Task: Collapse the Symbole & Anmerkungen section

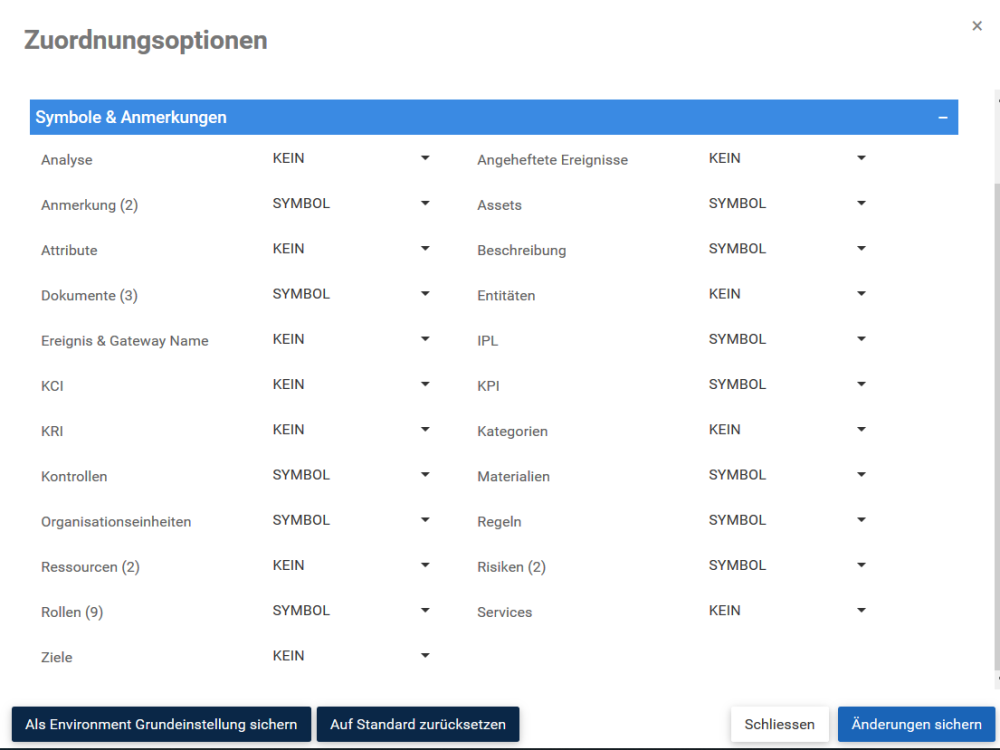Action: pyautogui.click(x=943, y=117)
